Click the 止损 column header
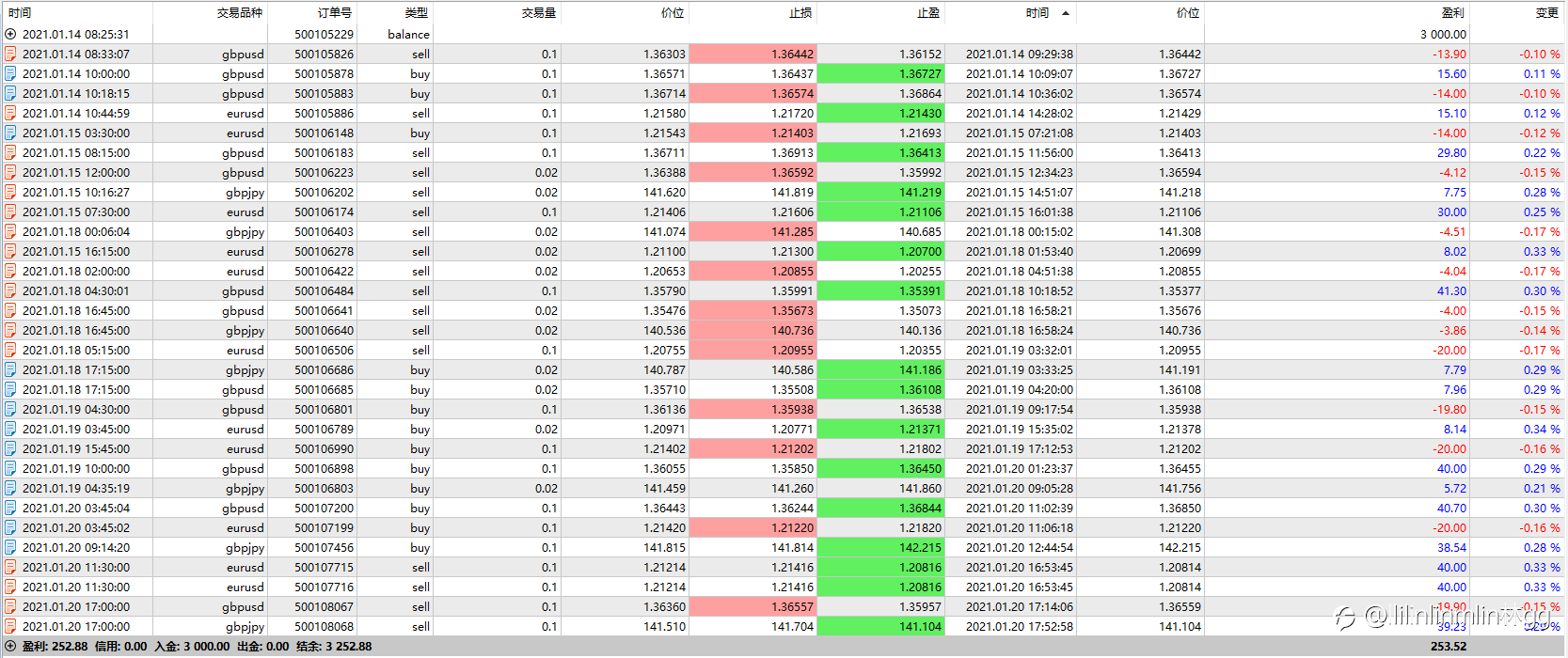Viewport: 1568px width, 658px height. click(x=800, y=13)
